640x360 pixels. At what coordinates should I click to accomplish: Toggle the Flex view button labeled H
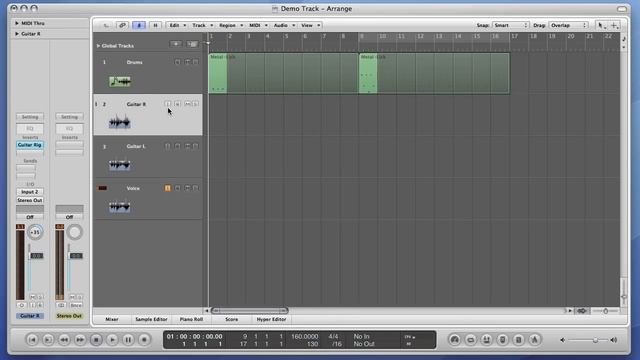point(155,25)
